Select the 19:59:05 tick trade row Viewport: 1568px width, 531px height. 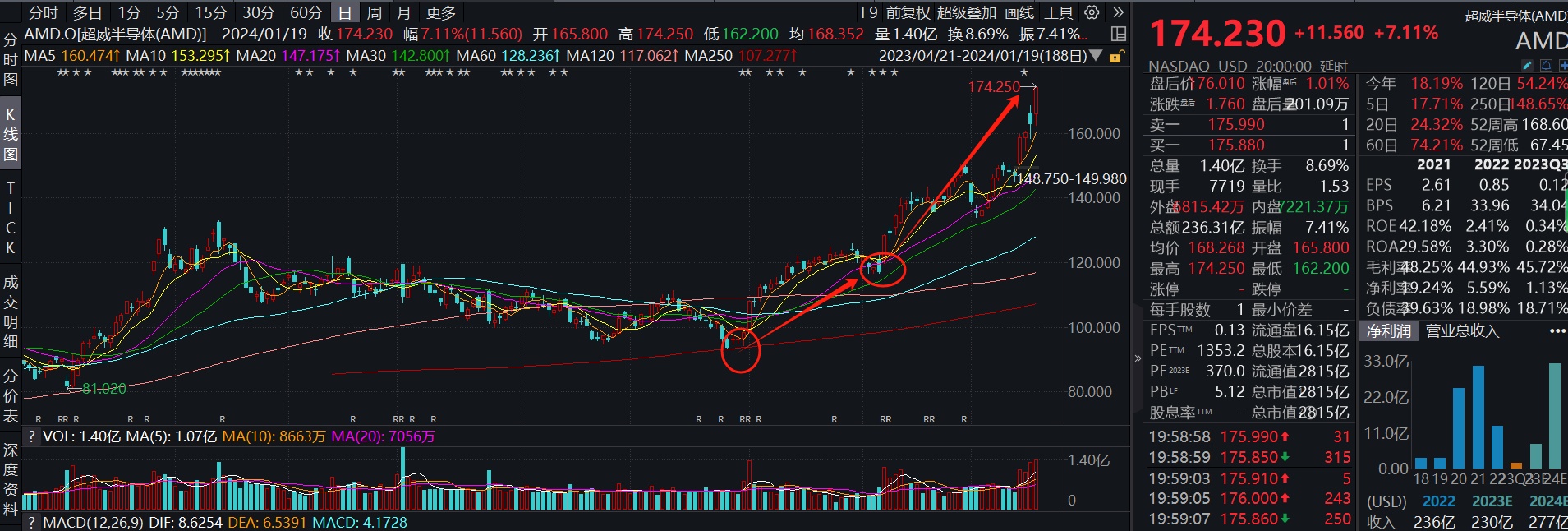click(1249, 498)
